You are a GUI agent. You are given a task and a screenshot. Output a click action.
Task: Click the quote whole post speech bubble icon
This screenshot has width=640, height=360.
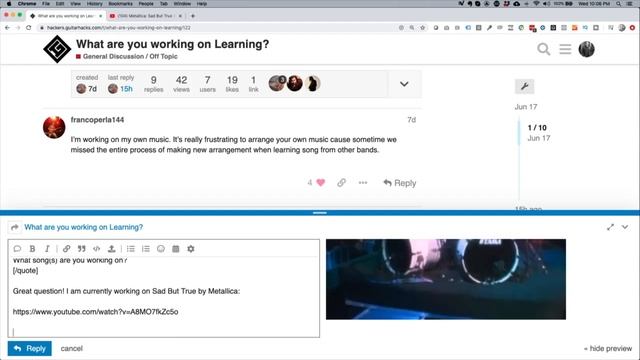[x=17, y=249]
